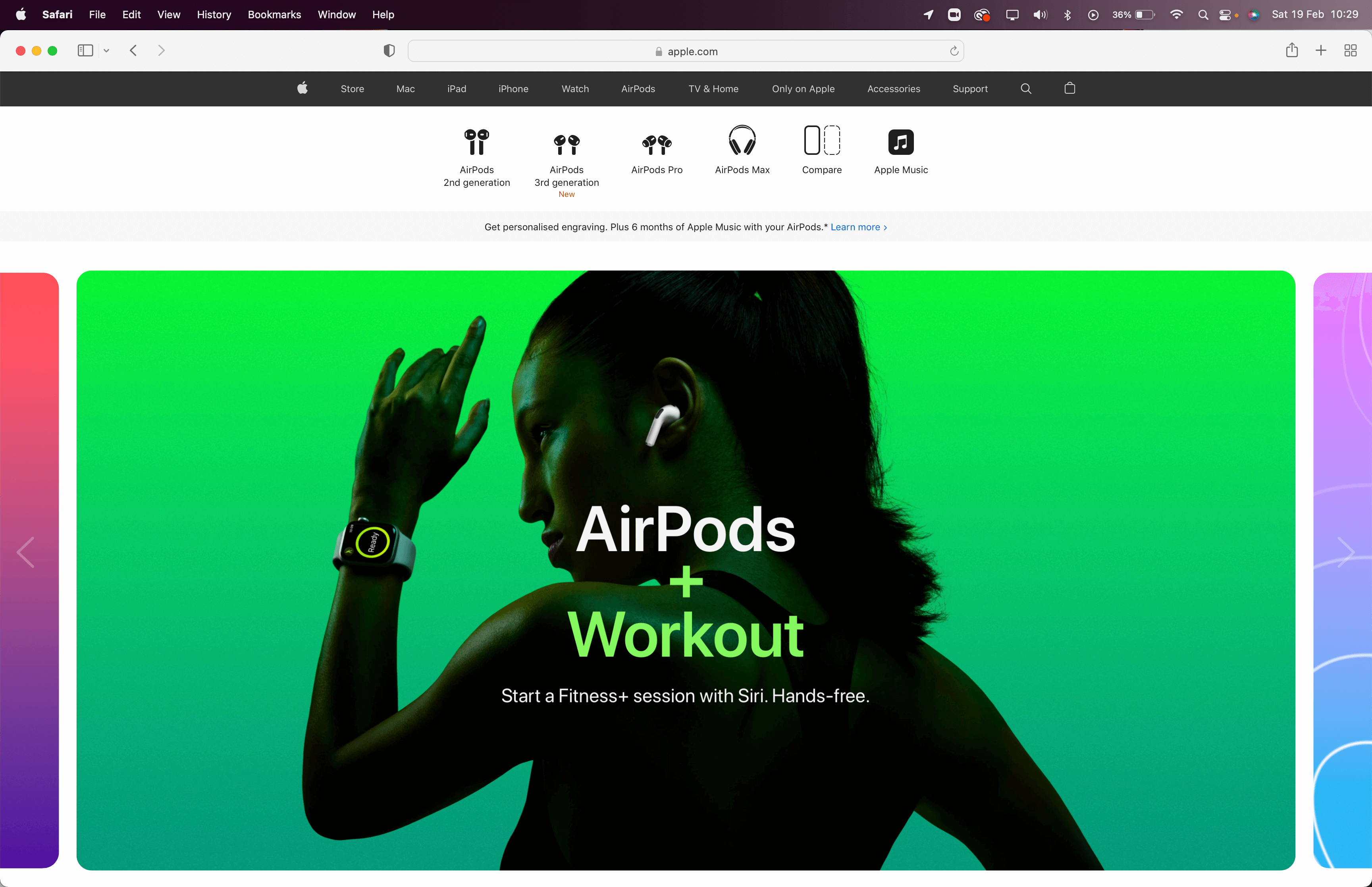
Task: Open the File menu
Action: coord(97,14)
